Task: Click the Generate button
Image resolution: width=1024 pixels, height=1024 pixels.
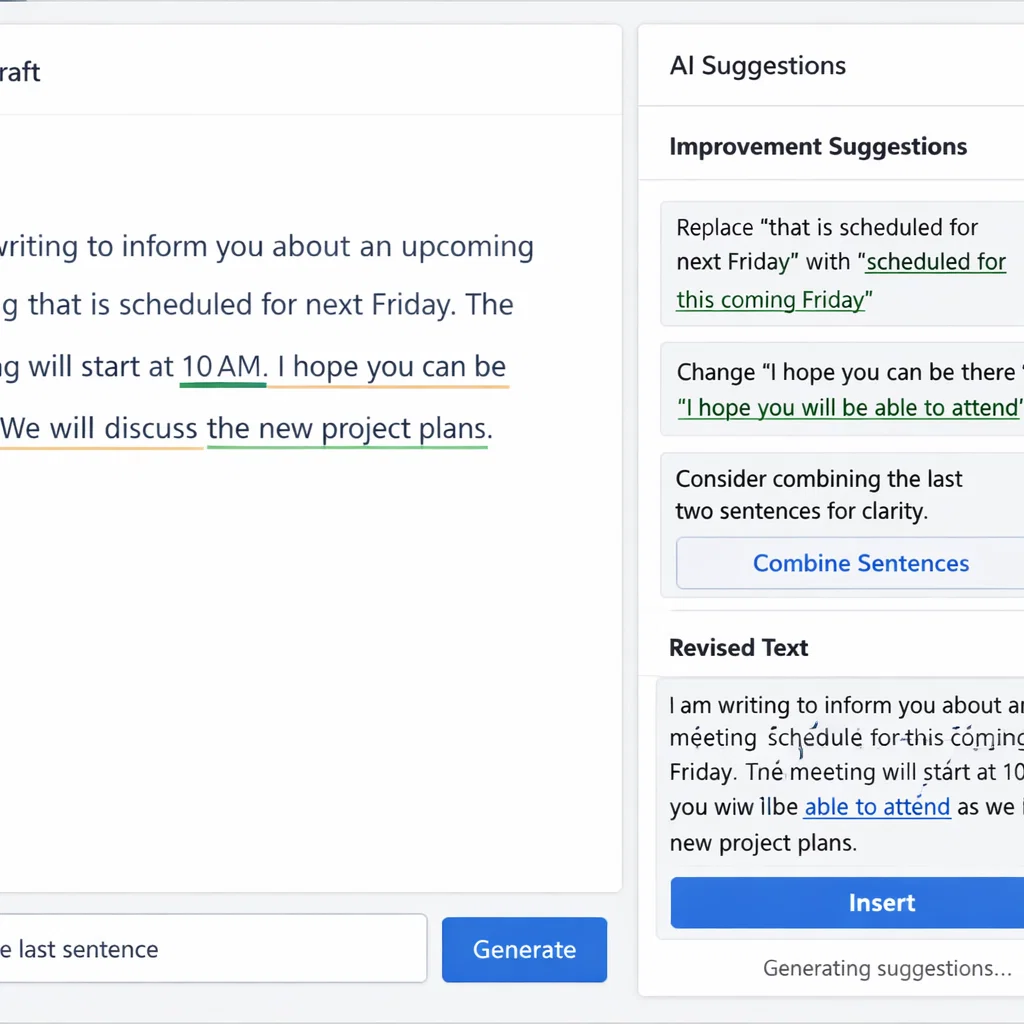Action: [524, 949]
